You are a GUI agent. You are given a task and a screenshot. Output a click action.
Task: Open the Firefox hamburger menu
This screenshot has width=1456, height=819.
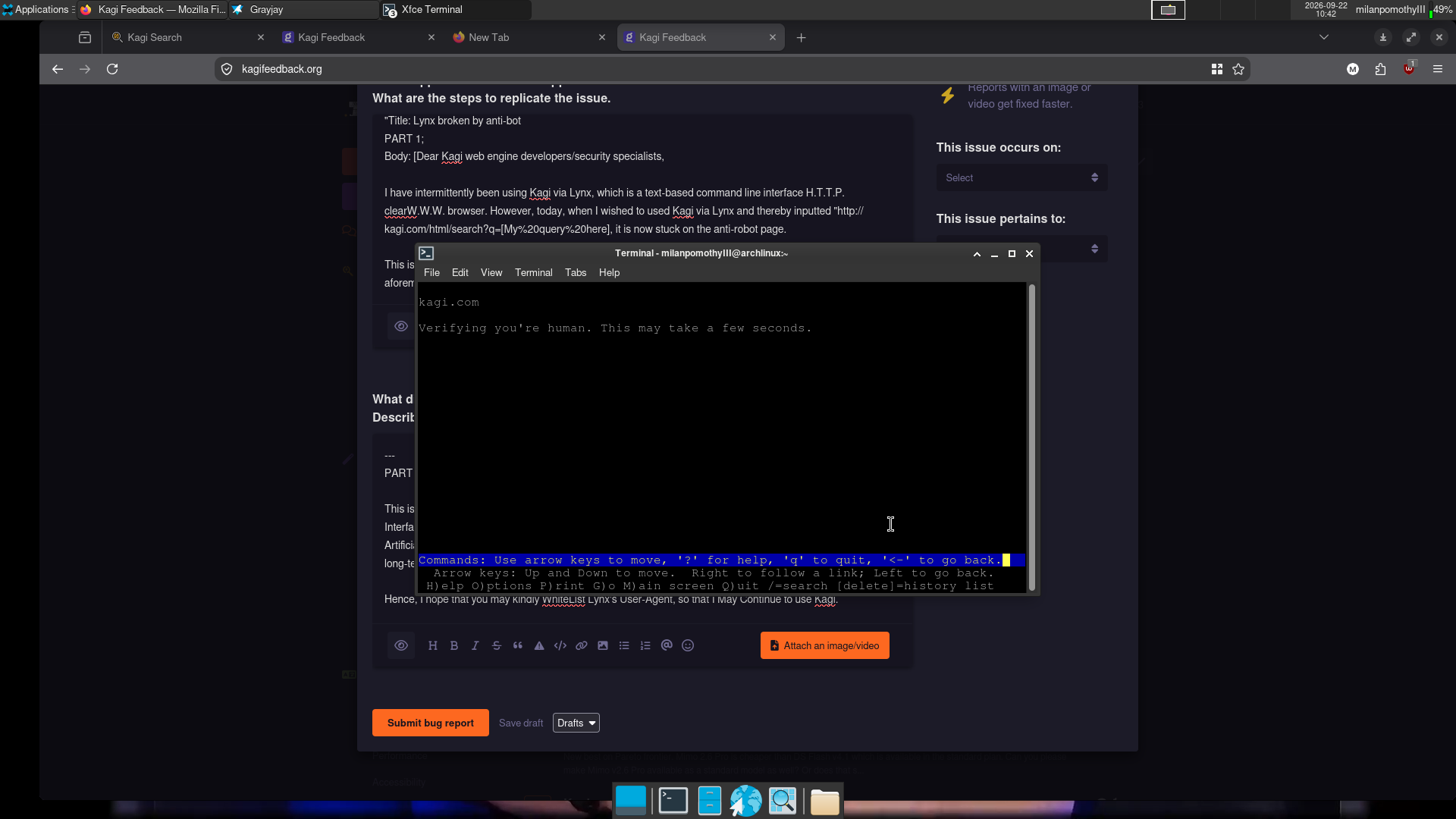[1438, 69]
